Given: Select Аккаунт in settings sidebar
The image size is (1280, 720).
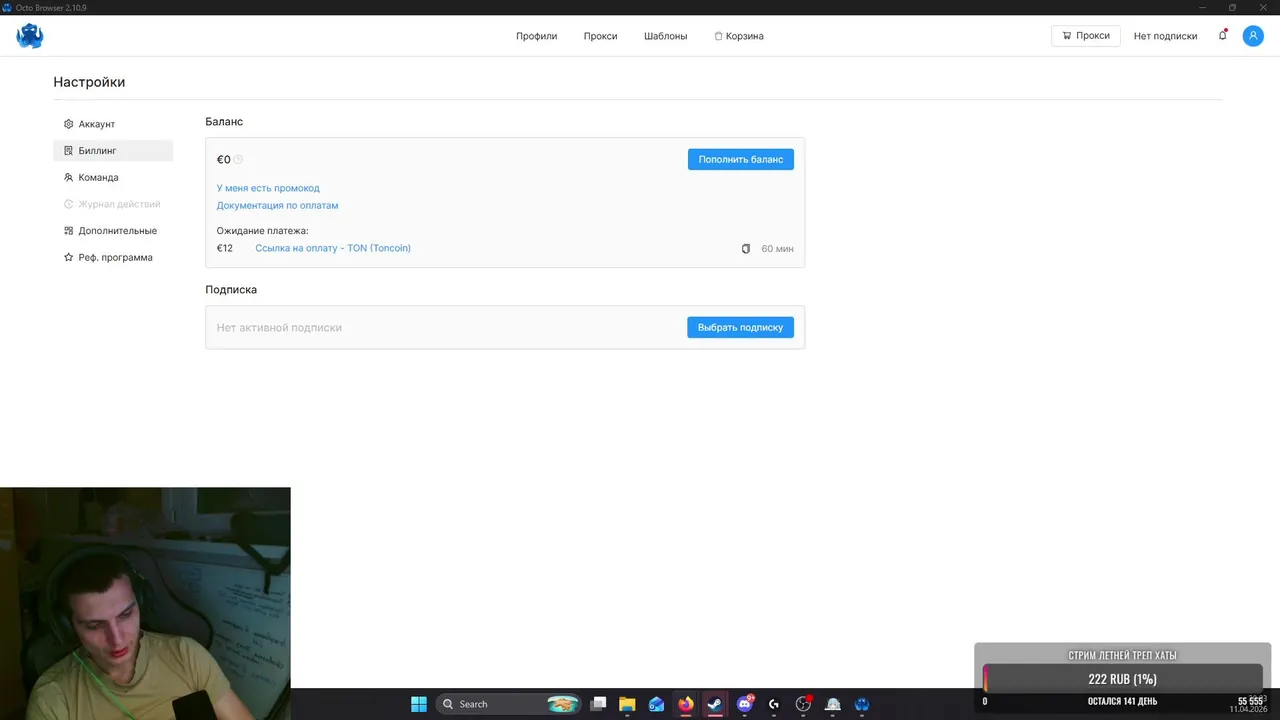Looking at the screenshot, I should [x=113, y=124].
